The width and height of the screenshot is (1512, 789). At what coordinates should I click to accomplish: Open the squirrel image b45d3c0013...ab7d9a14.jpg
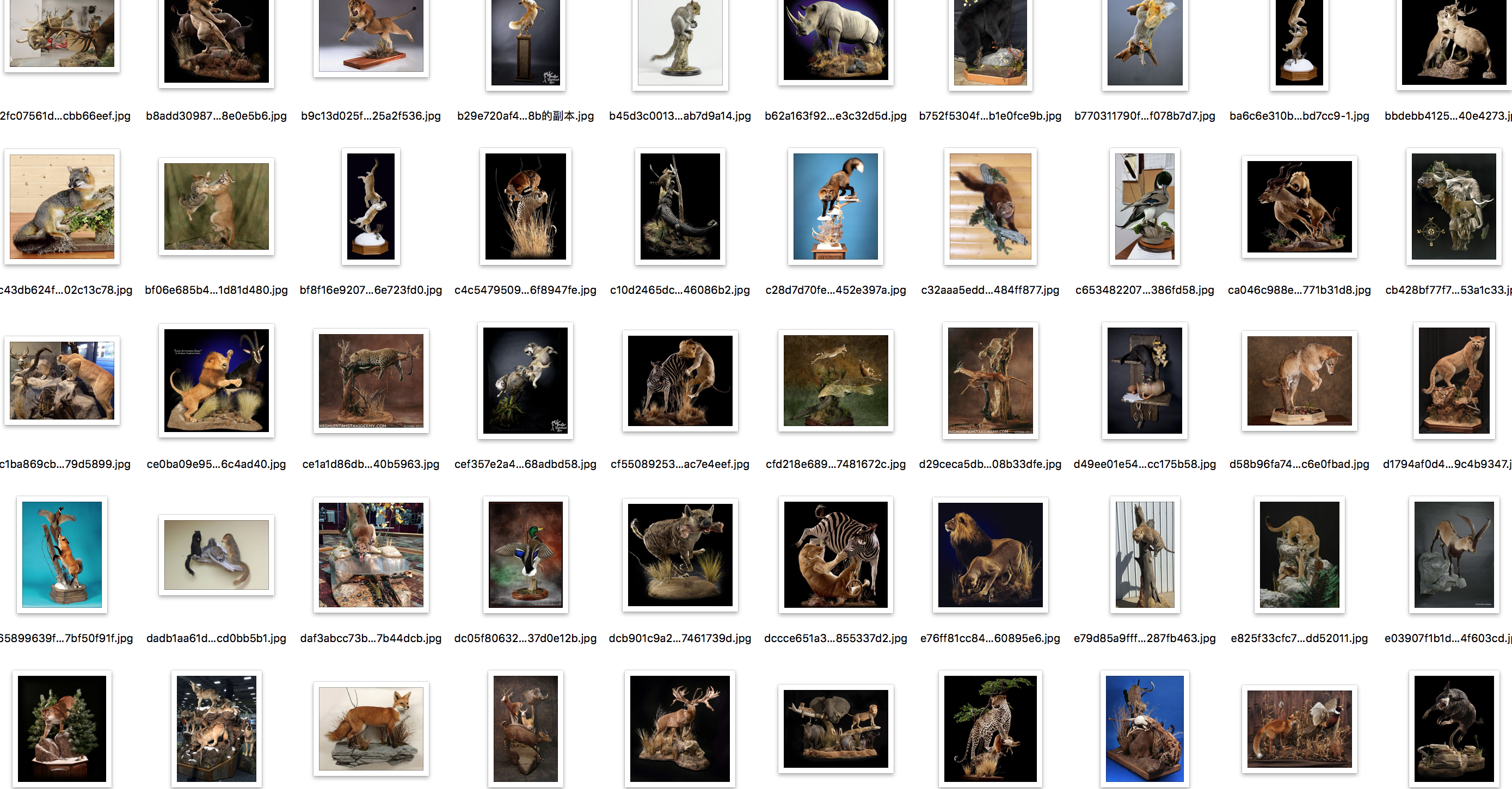[680, 43]
